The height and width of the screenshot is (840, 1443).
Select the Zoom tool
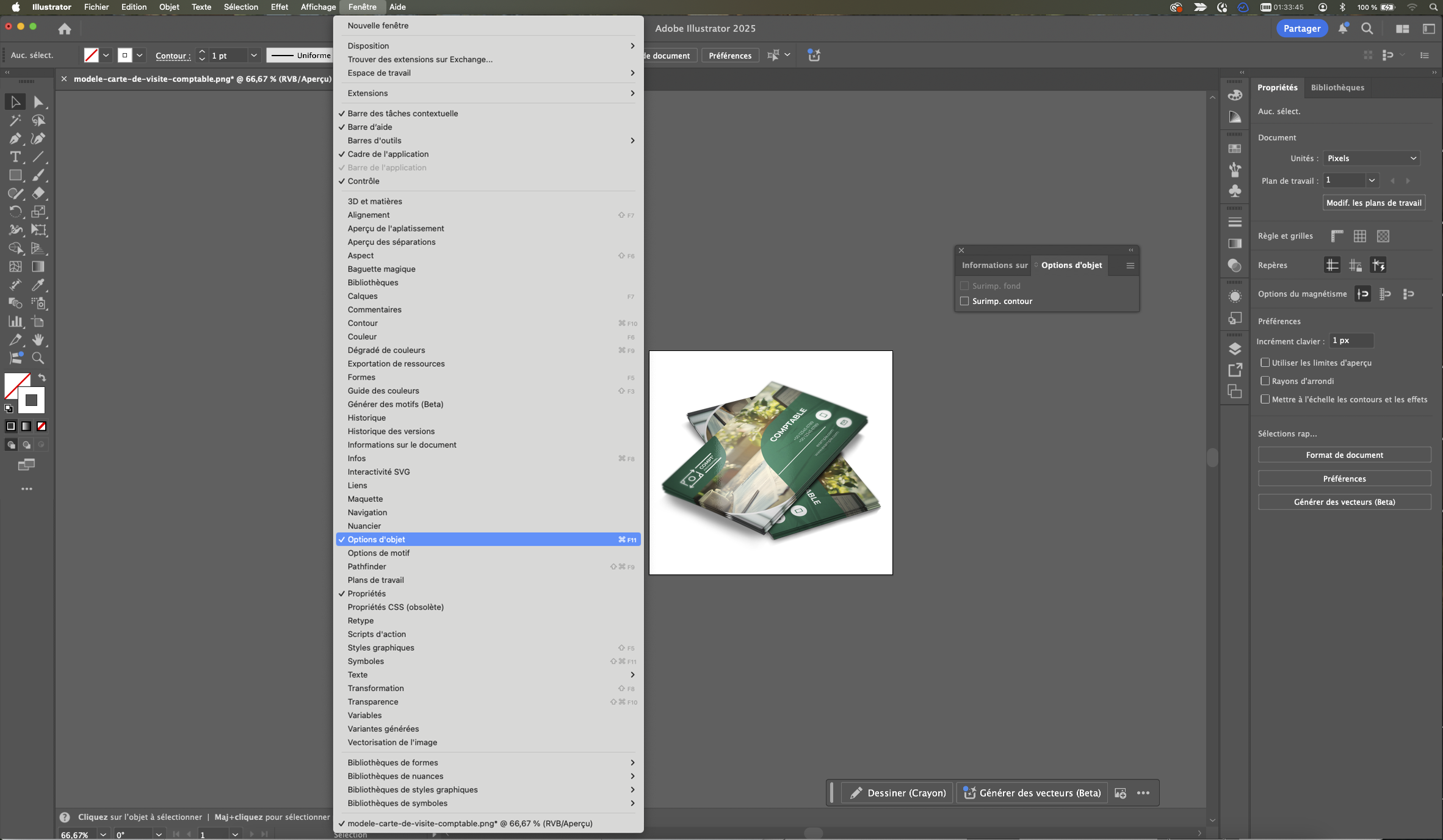click(x=38, y=358)
